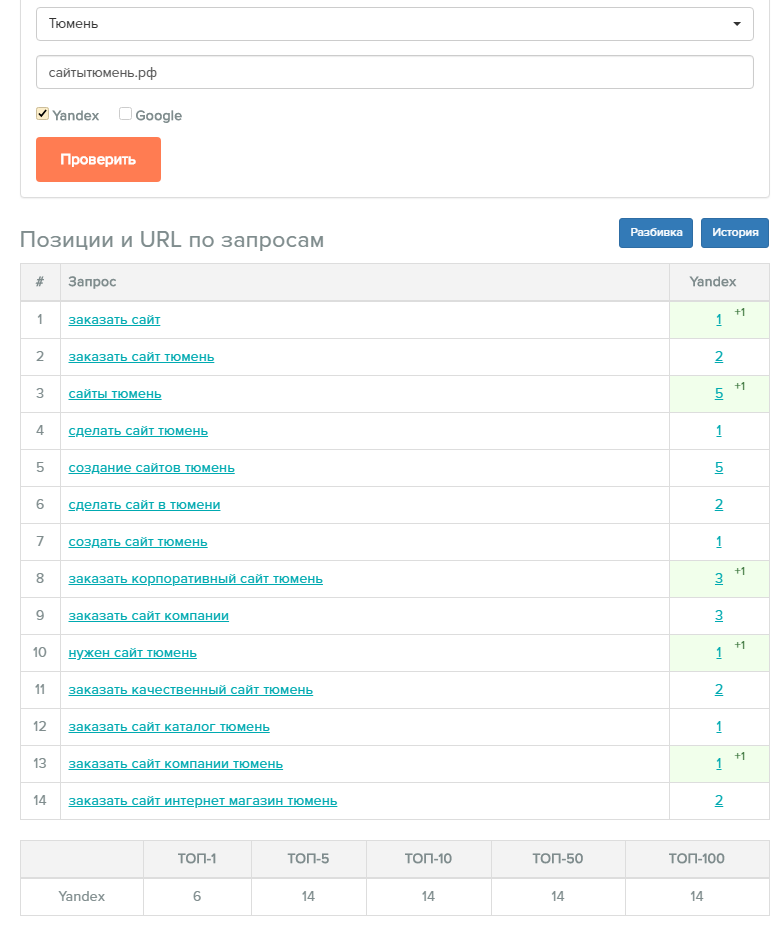Open the Разбивка view
Viewport: 783px width, 925px height.
[656, 232]
